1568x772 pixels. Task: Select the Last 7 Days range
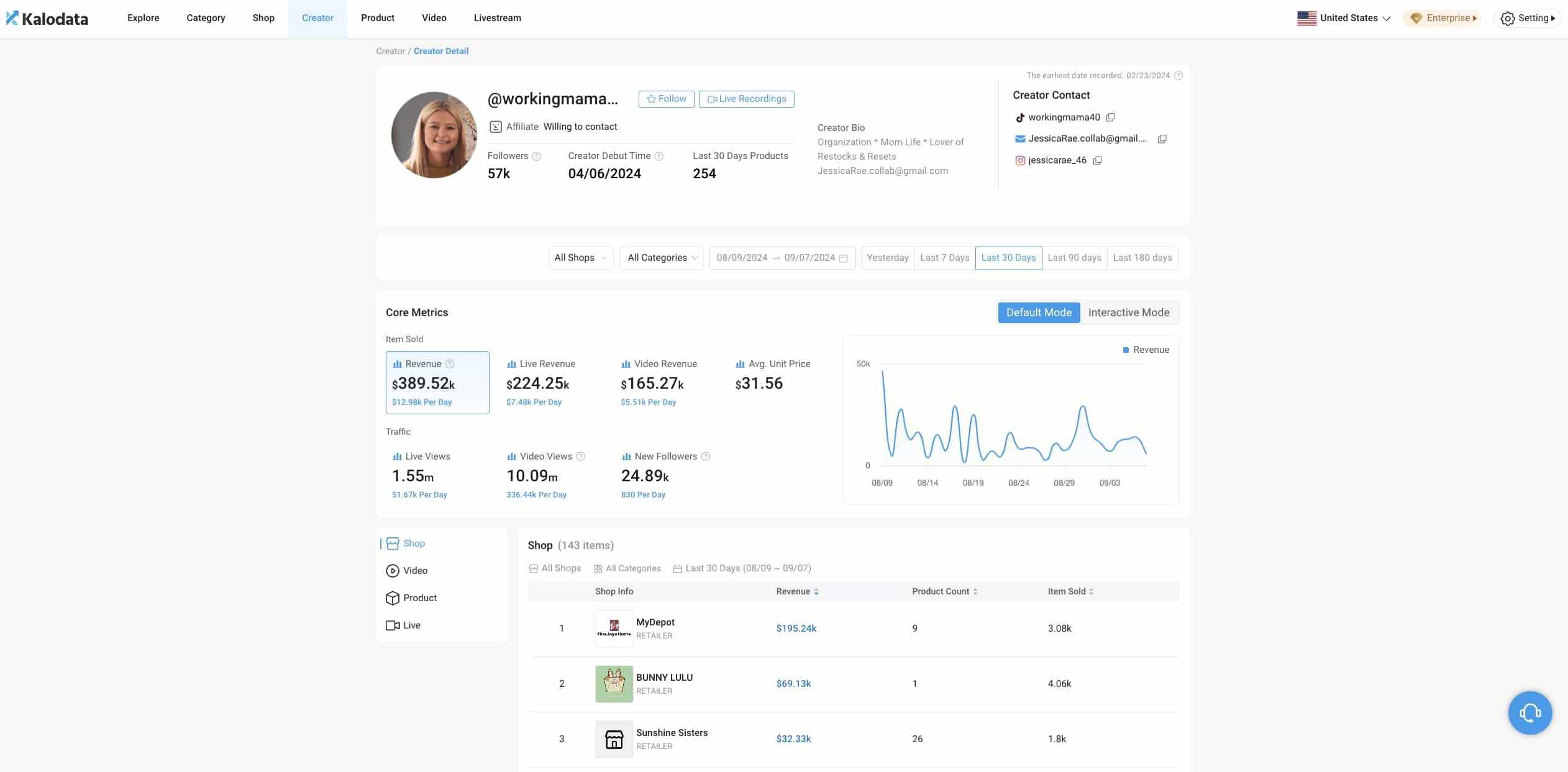pos(944,258)
